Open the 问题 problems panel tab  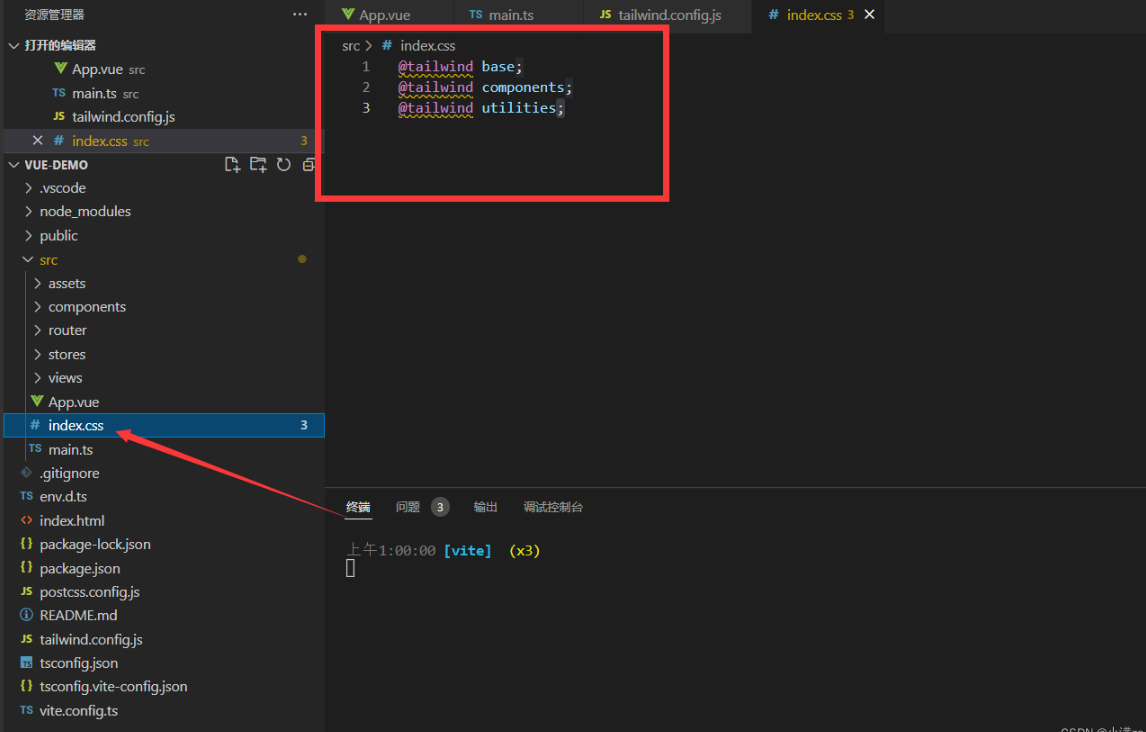[x=408, y=507]
